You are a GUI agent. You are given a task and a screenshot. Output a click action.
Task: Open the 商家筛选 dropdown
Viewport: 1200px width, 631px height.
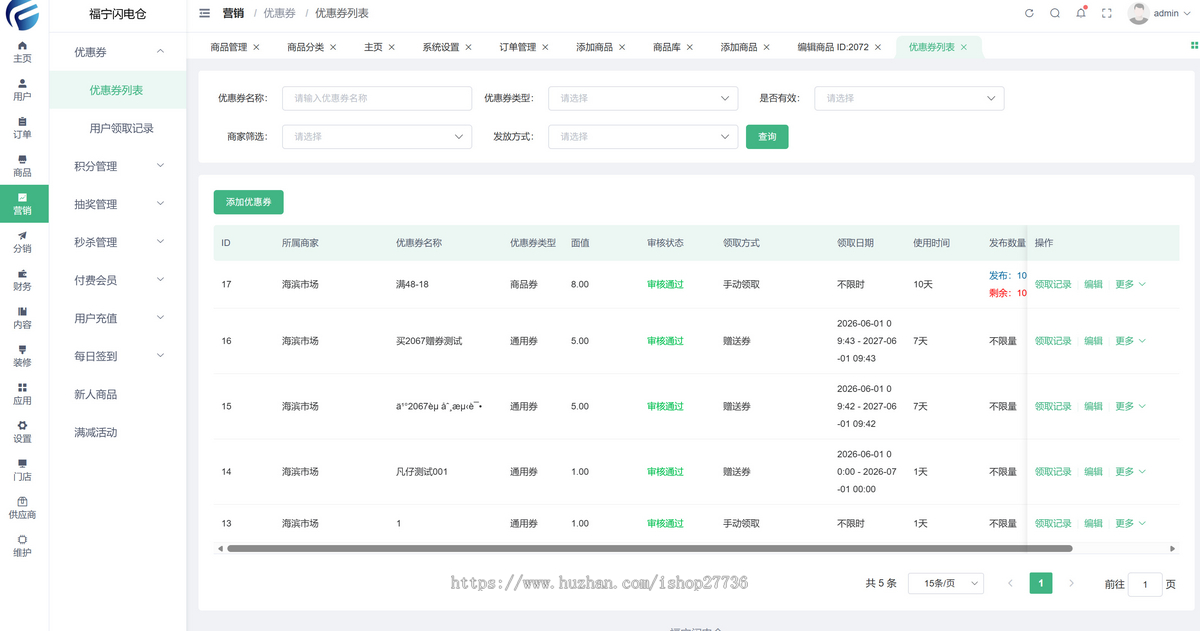click(x=377, y=136)
